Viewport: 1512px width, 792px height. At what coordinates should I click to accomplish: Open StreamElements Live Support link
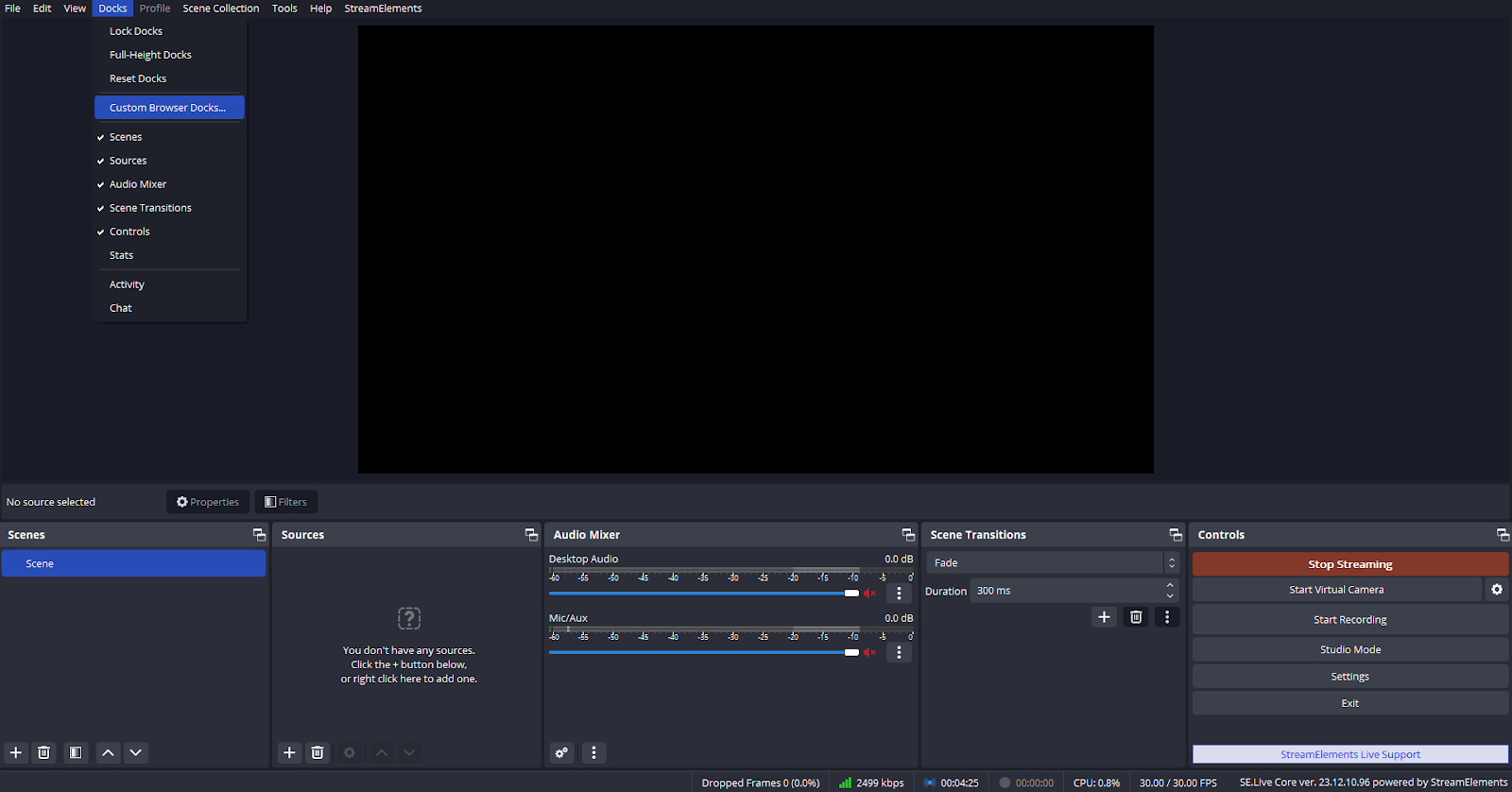[1349, 754]
